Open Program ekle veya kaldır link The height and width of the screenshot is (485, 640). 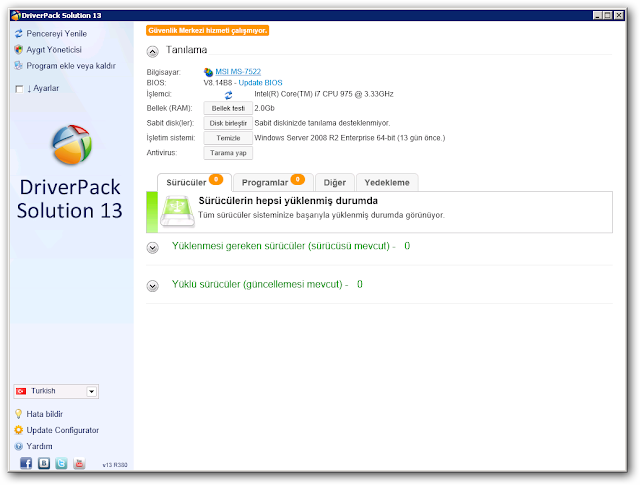pos(71,66)
